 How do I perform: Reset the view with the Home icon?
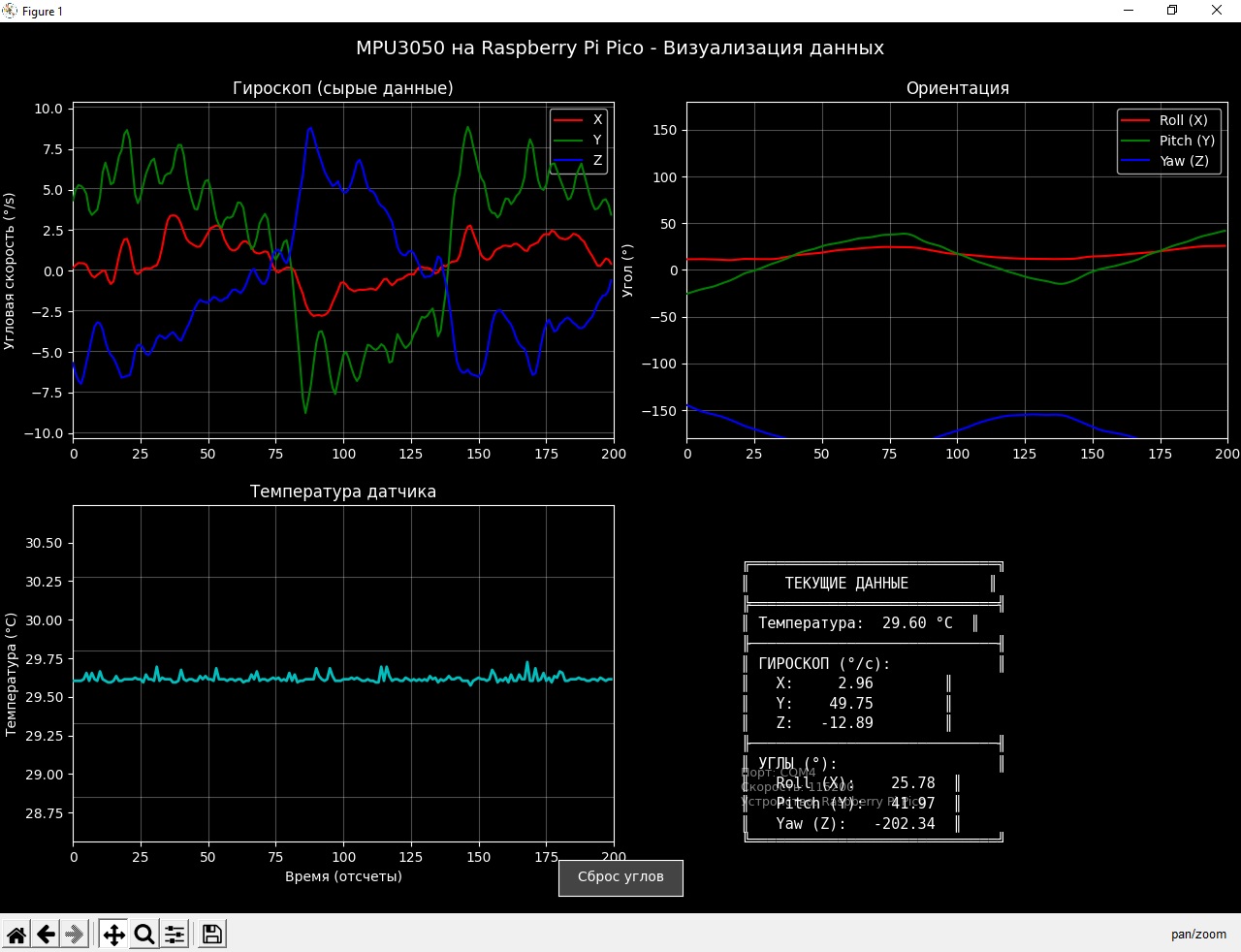pos(16,935)
